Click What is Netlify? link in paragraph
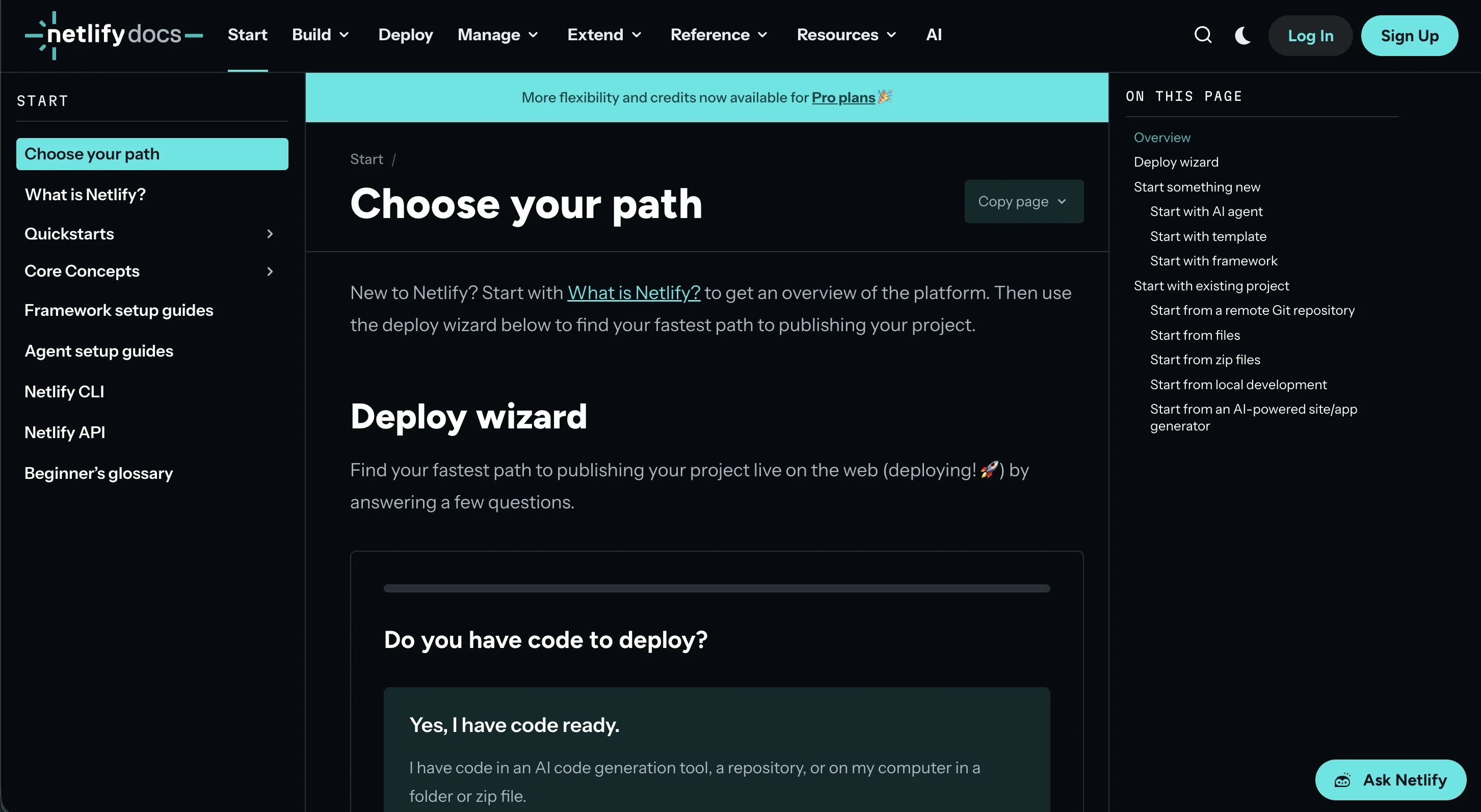The height and width of the screenshot is (812, 1481). point(633,293)
